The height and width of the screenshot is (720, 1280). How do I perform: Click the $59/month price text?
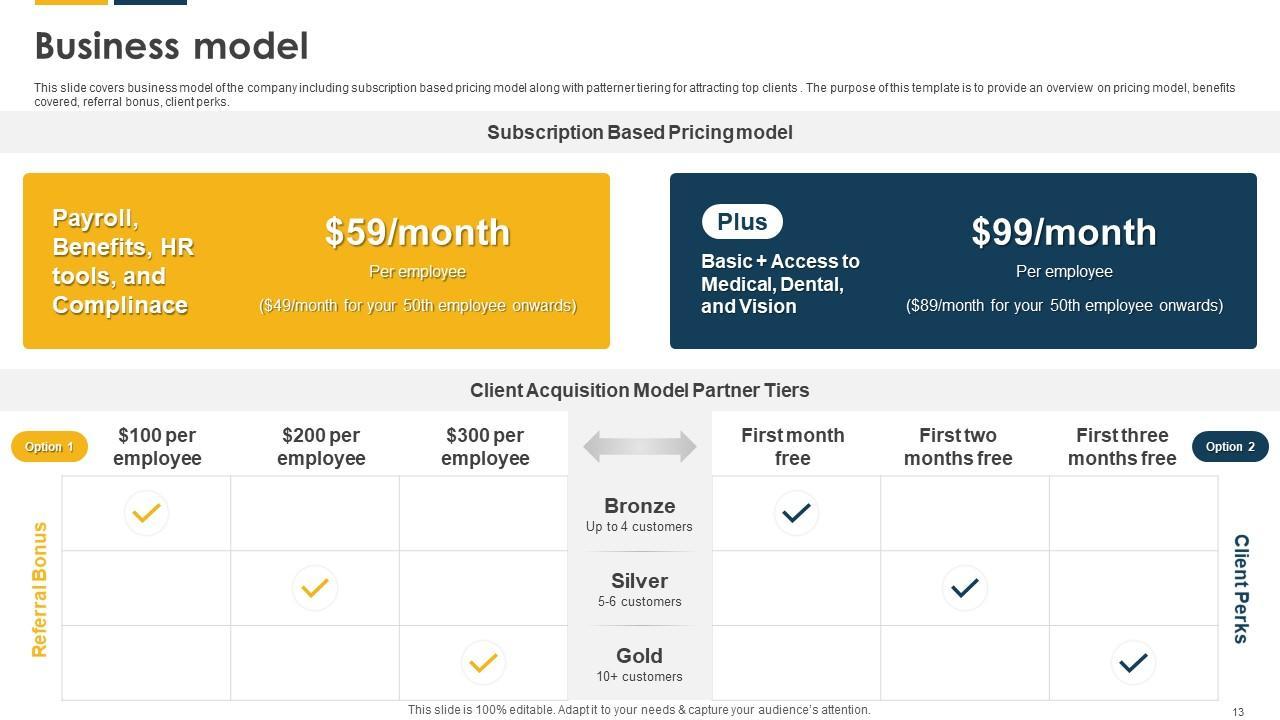click(417, 232)
